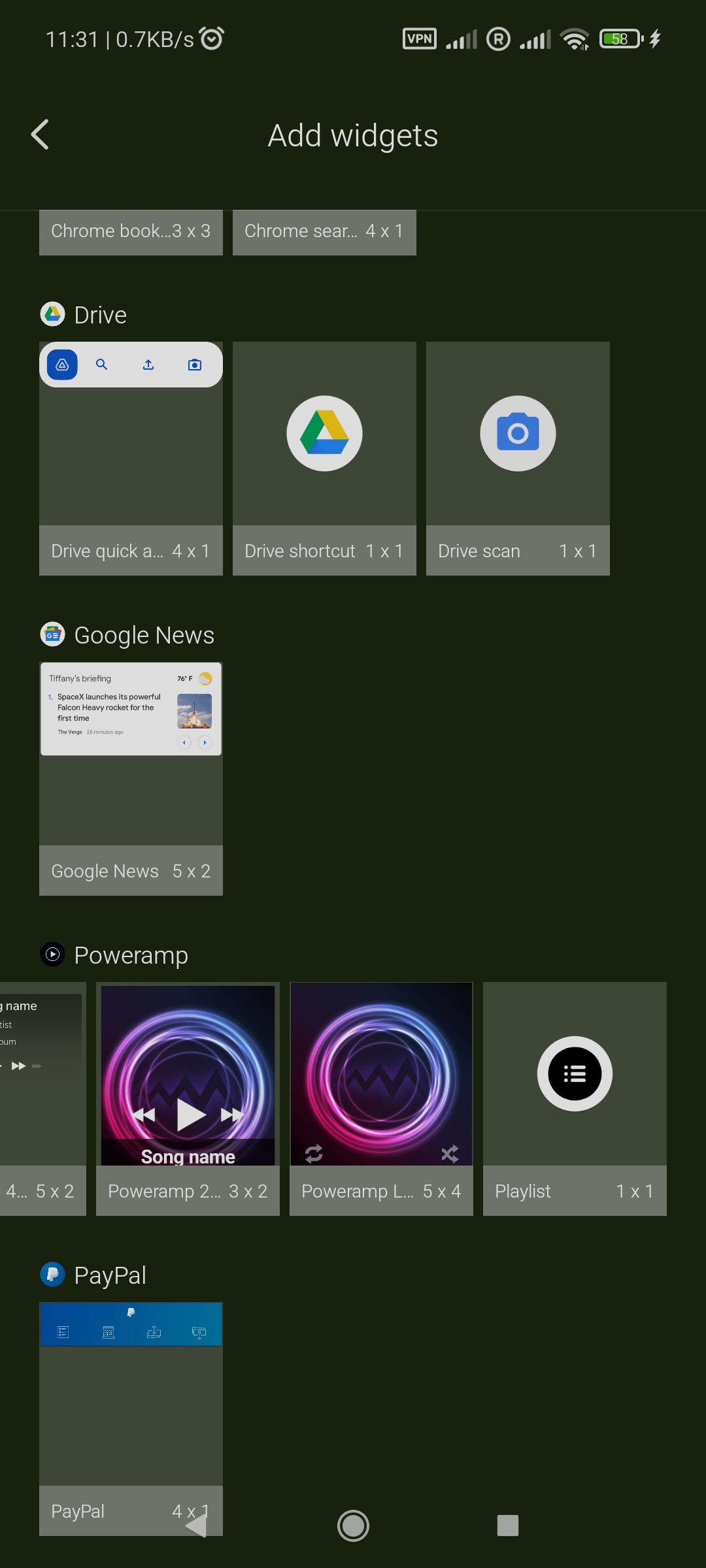Select the Poweramp 3 x 2 widget label
706x1568 pixels.
coord(188,1191)
